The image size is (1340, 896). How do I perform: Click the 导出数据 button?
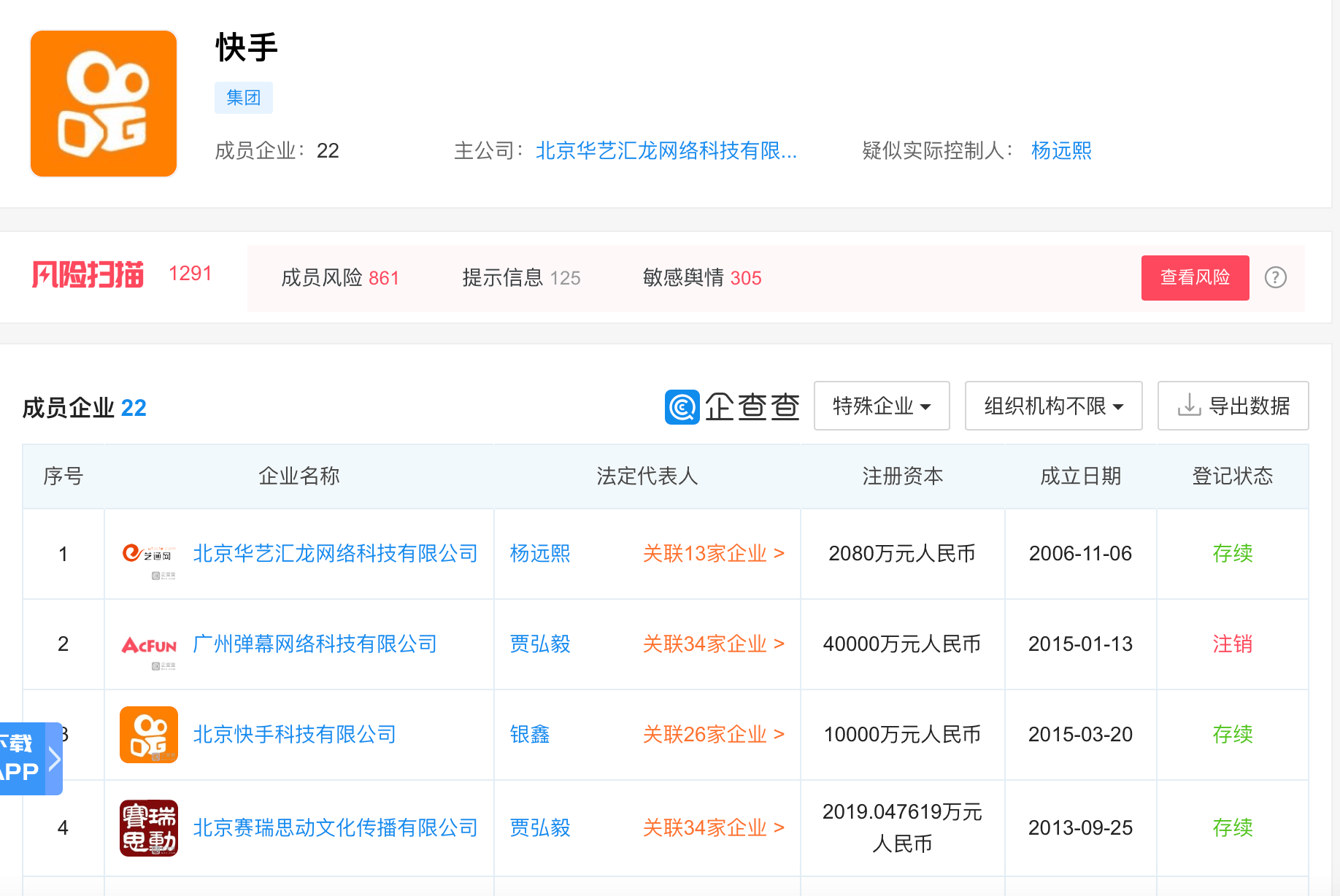tap(1233, 406)
